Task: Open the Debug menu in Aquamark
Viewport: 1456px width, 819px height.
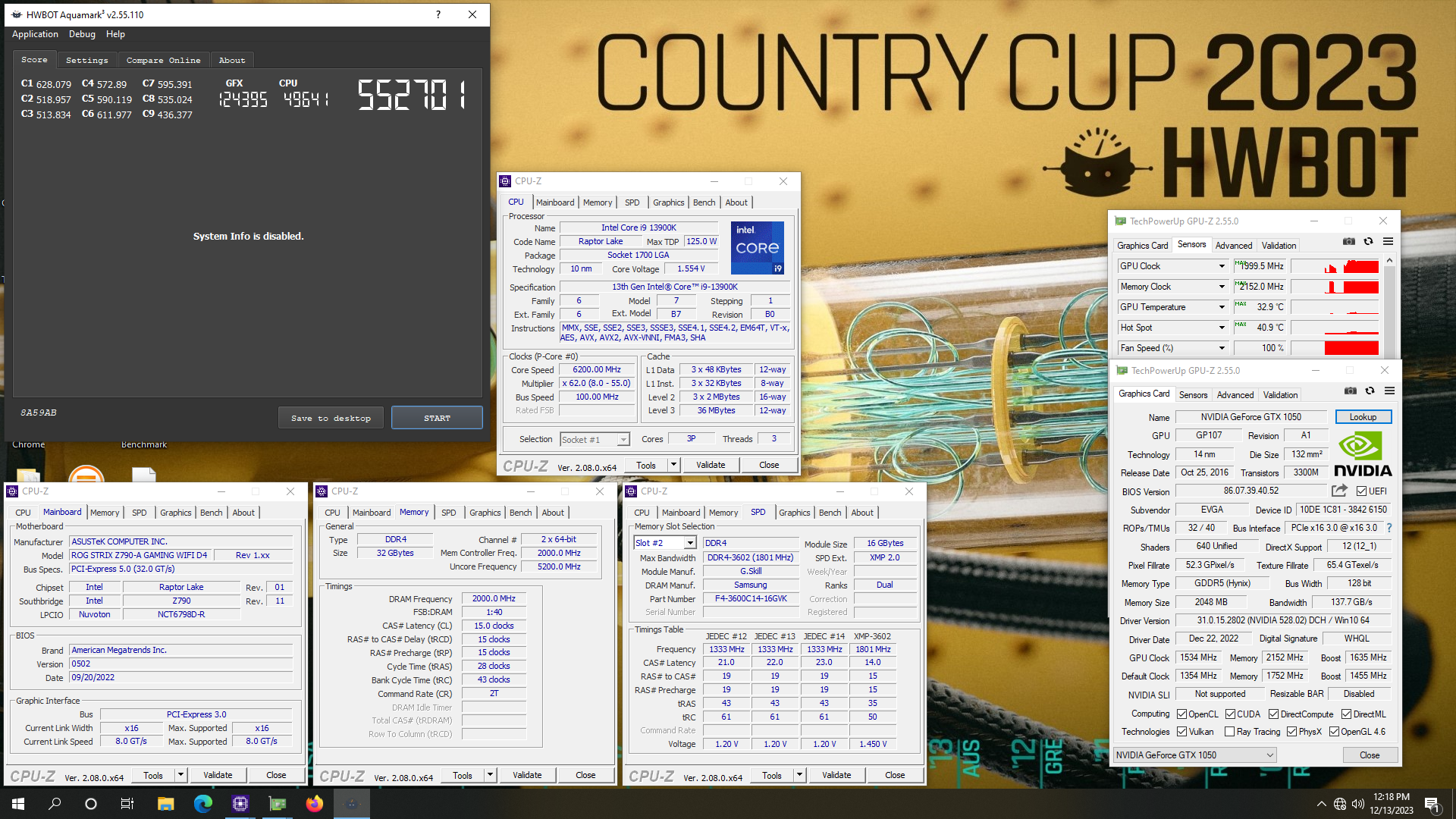Action: point(82,34)
